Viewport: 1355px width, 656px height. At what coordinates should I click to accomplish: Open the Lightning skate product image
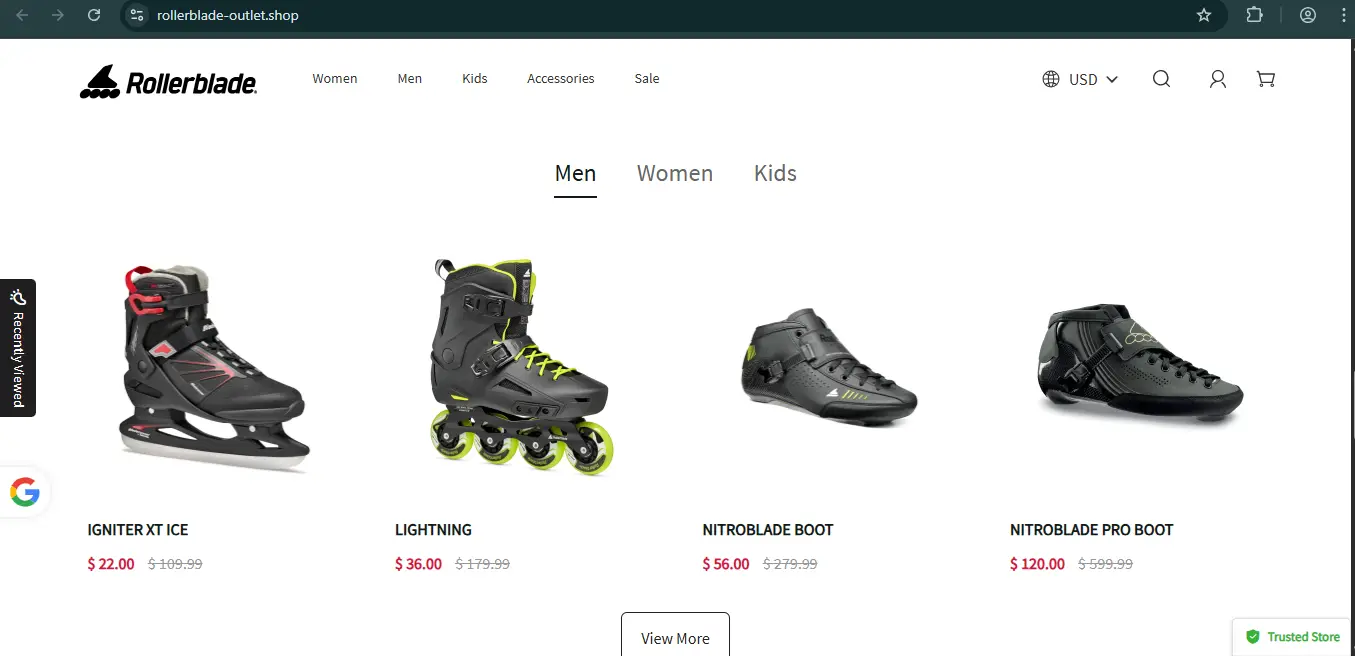tap(522, 367)
